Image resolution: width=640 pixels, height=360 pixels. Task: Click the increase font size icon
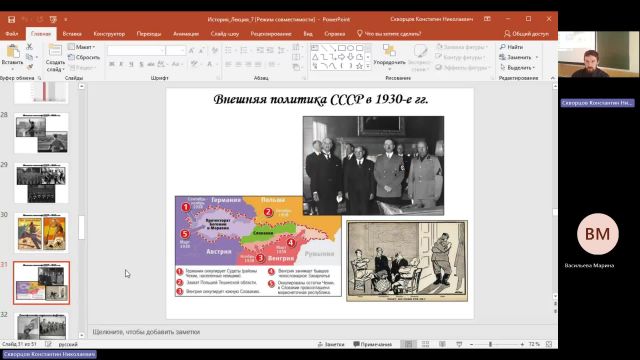[x=191, y=50]
